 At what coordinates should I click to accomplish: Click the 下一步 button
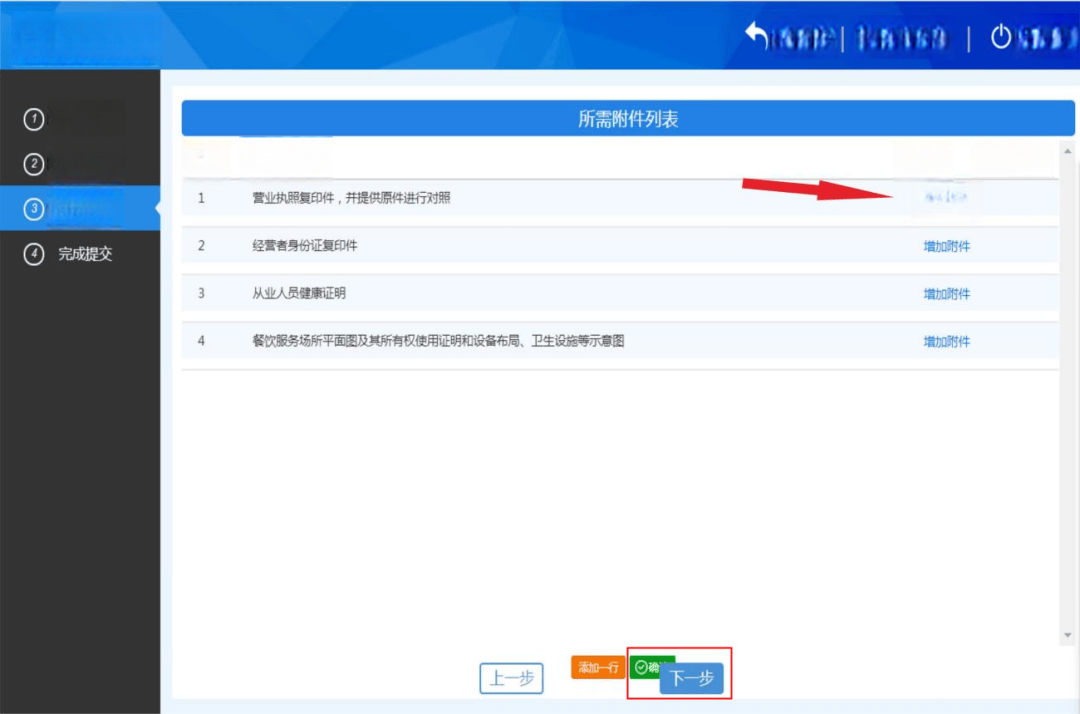[x=692, y=678]
